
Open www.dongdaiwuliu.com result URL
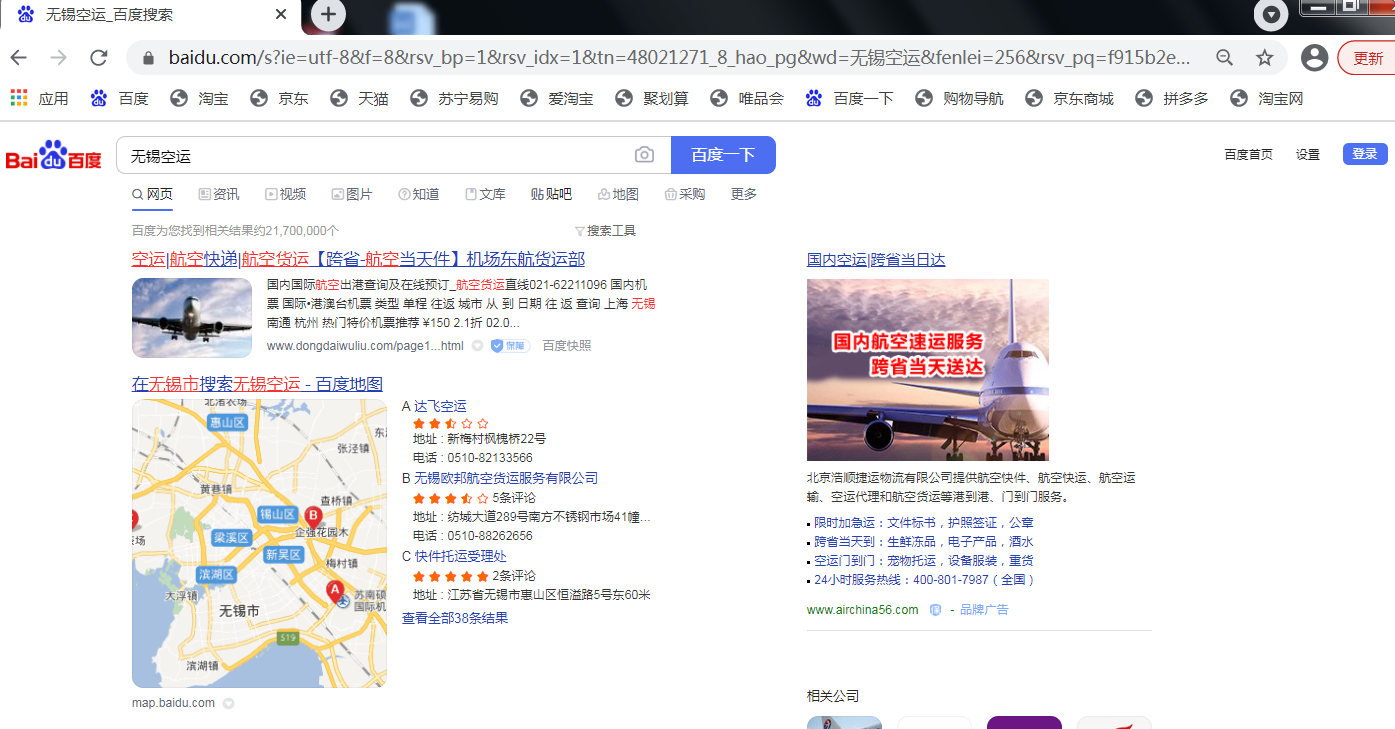[365, 346]
